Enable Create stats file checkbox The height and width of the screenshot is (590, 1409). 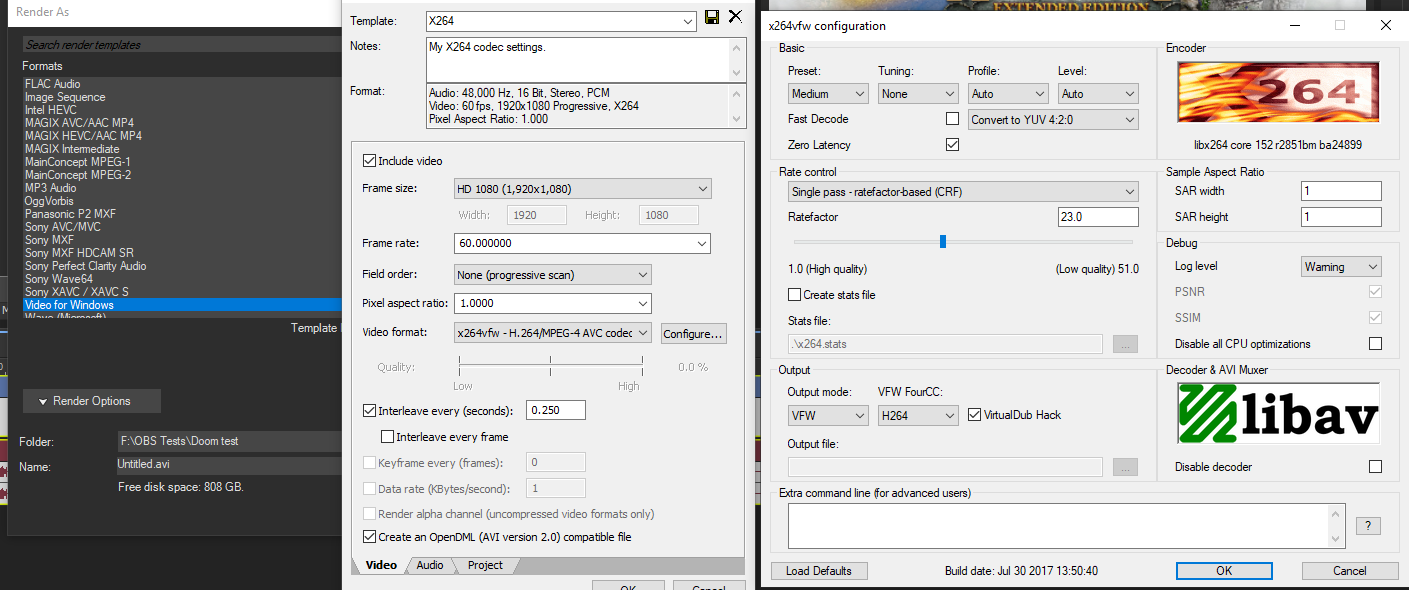(795, 295)
